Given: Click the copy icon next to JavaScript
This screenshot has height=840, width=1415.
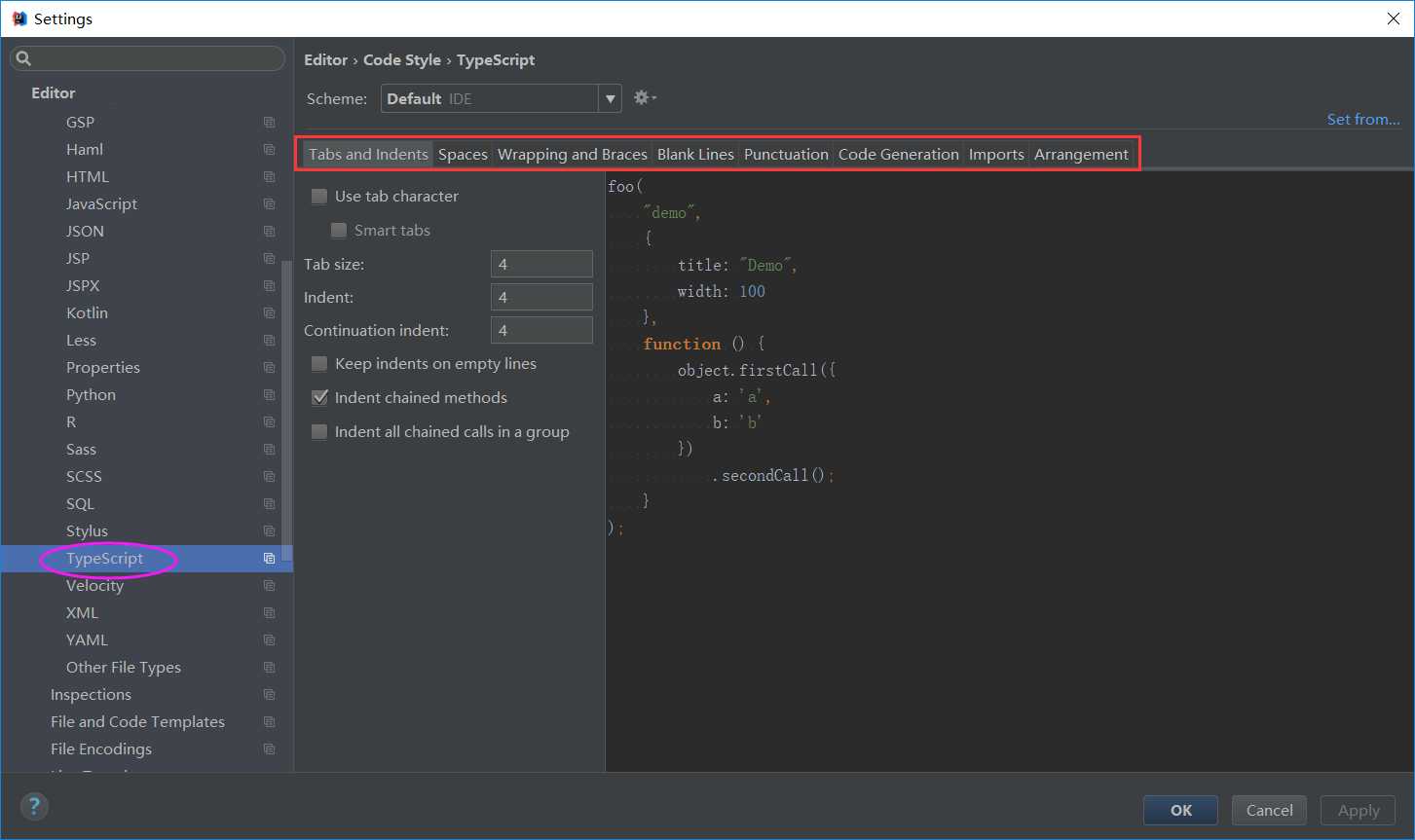Looking at the screenshot, I should [x=269, y=204].
